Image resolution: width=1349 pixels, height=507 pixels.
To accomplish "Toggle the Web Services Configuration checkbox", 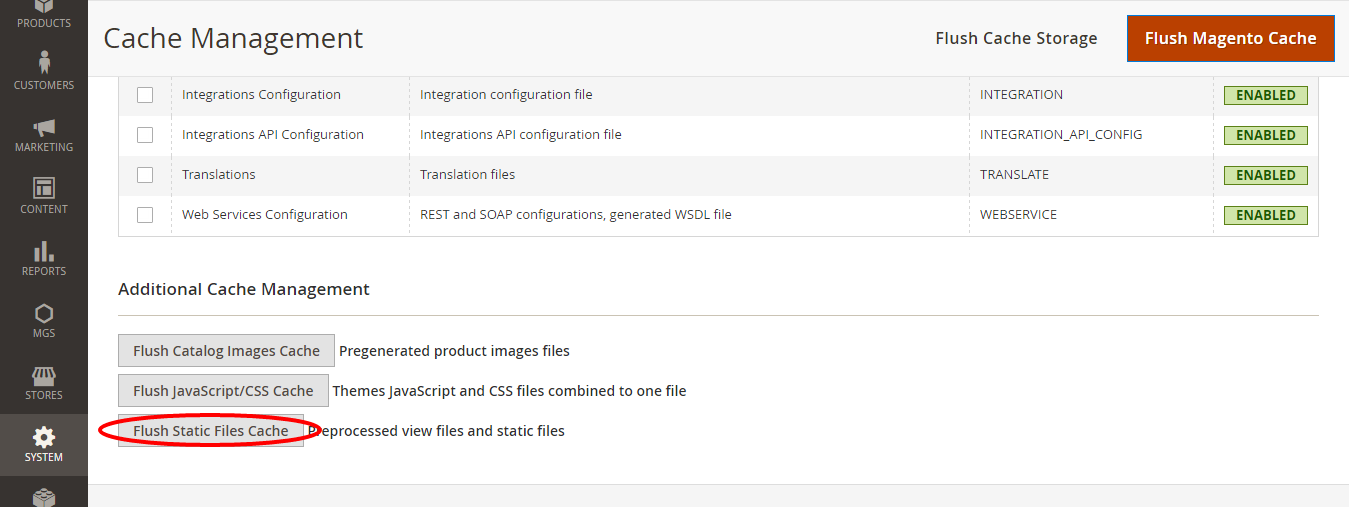I will (145, 215).
